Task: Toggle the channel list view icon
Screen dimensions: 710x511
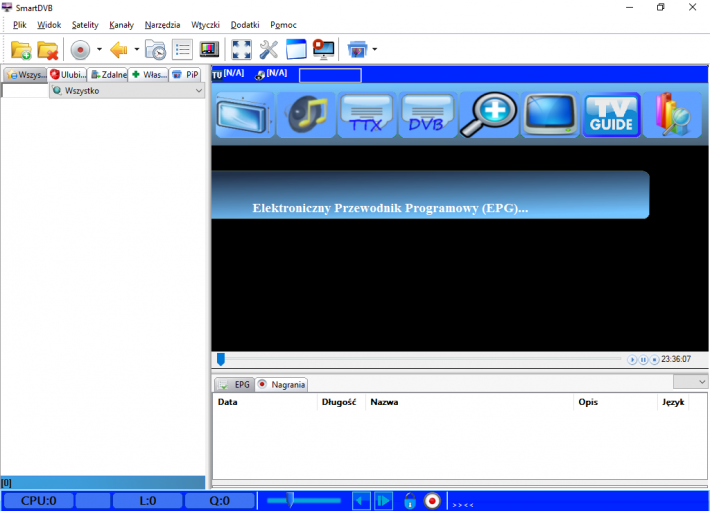Action: pyautogui.click(x=182, y=50)
